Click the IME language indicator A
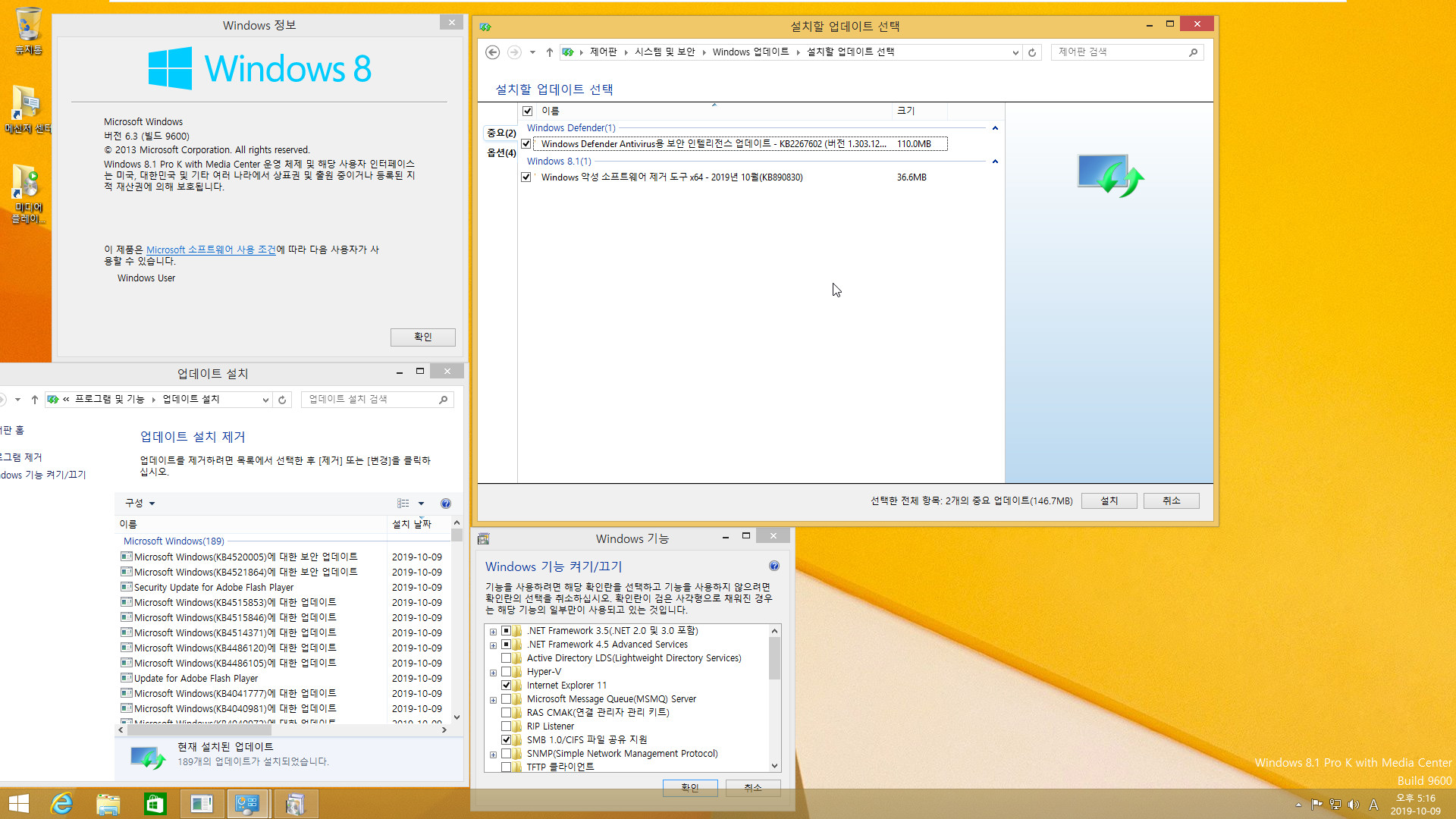Image resolution: width=1456 pixels, height=819 pixels. (x=1373, y=805)
